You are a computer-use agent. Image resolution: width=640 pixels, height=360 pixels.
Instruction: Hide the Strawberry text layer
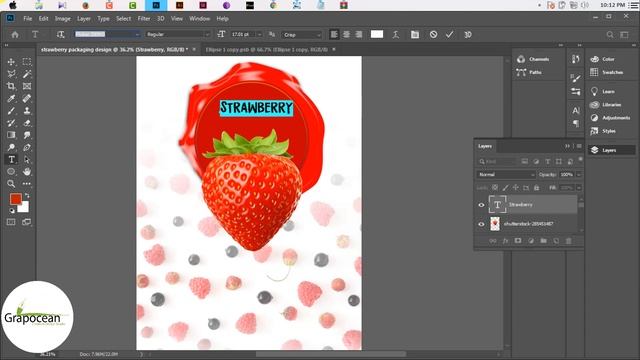(x=481, y=205)
